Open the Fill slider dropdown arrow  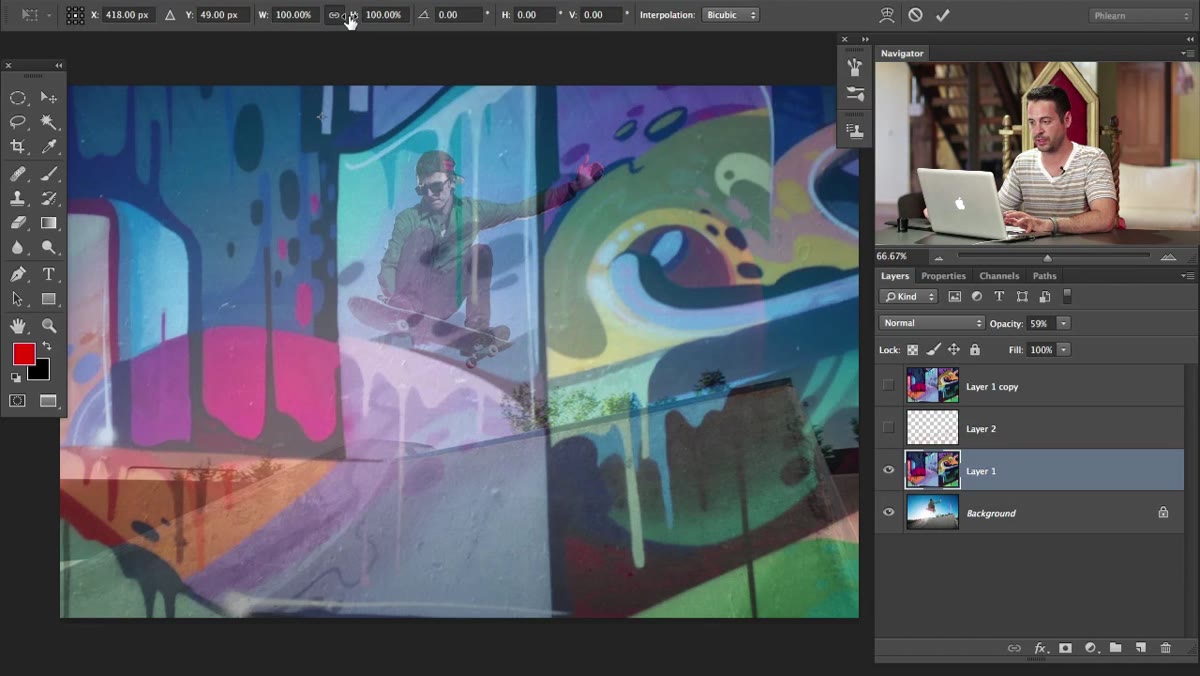(x=1063, y=350)
